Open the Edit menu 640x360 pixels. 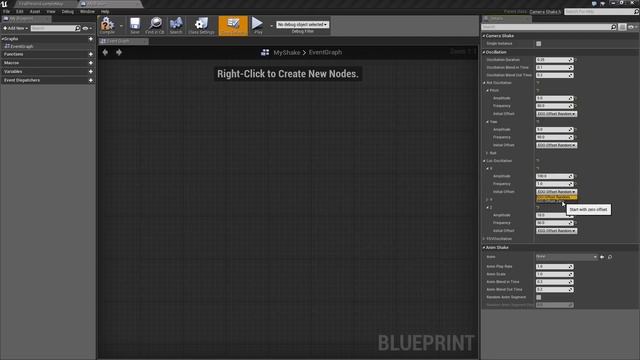[20, 11]
